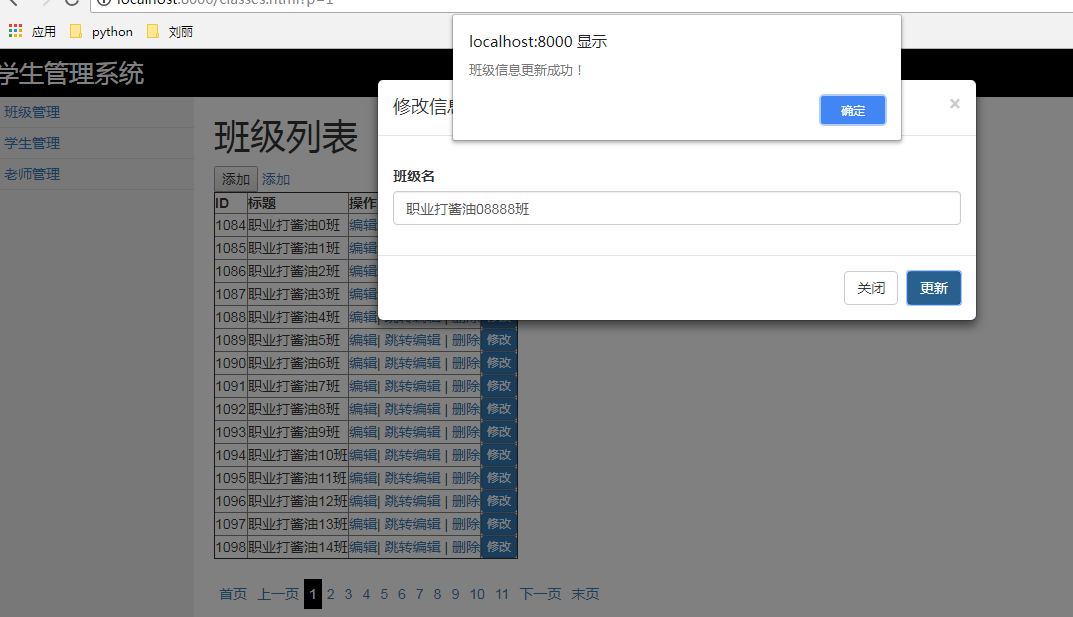Open 班级管理 in the sidebar
Image resolution: width=1073 pixels, height=617 pixels.
32,112
